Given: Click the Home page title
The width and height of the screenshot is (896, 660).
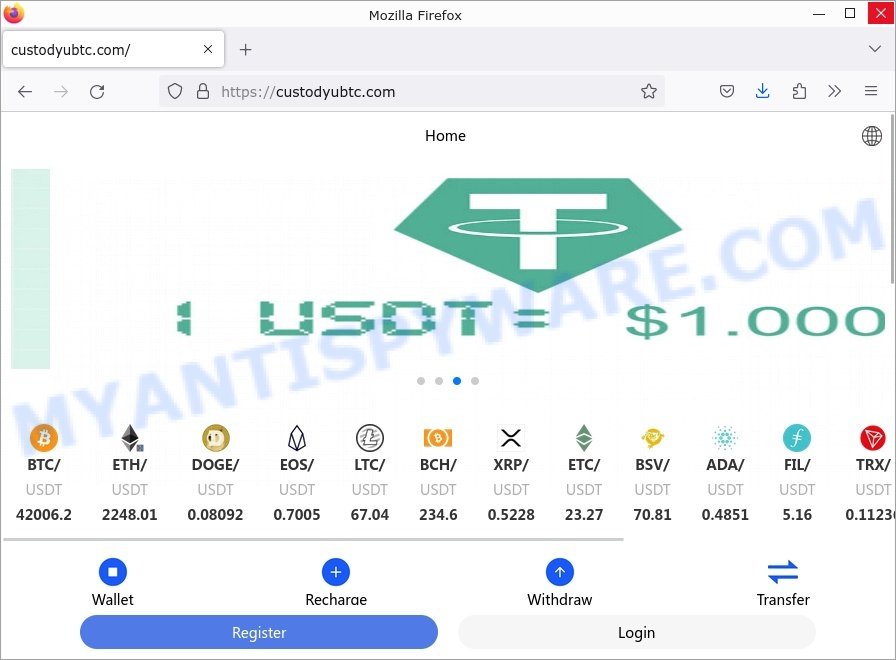Looking at the screenshot, I should [x=445, y=136].
